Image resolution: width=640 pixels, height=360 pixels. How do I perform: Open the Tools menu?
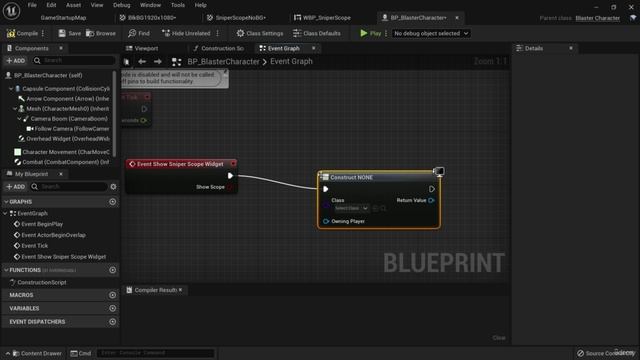(x=178, y=5)
